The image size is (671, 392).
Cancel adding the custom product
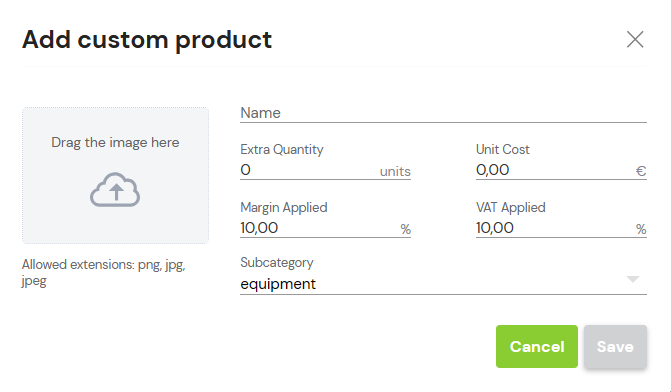pyautogui.click(x=537, y=346)
